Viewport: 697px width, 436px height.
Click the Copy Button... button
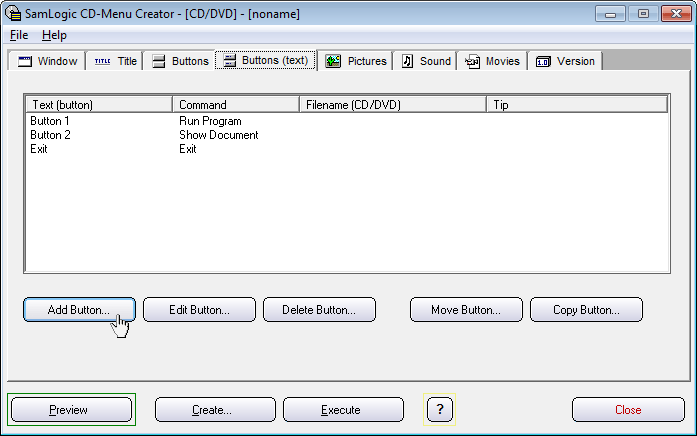click(x=586, y=310)
